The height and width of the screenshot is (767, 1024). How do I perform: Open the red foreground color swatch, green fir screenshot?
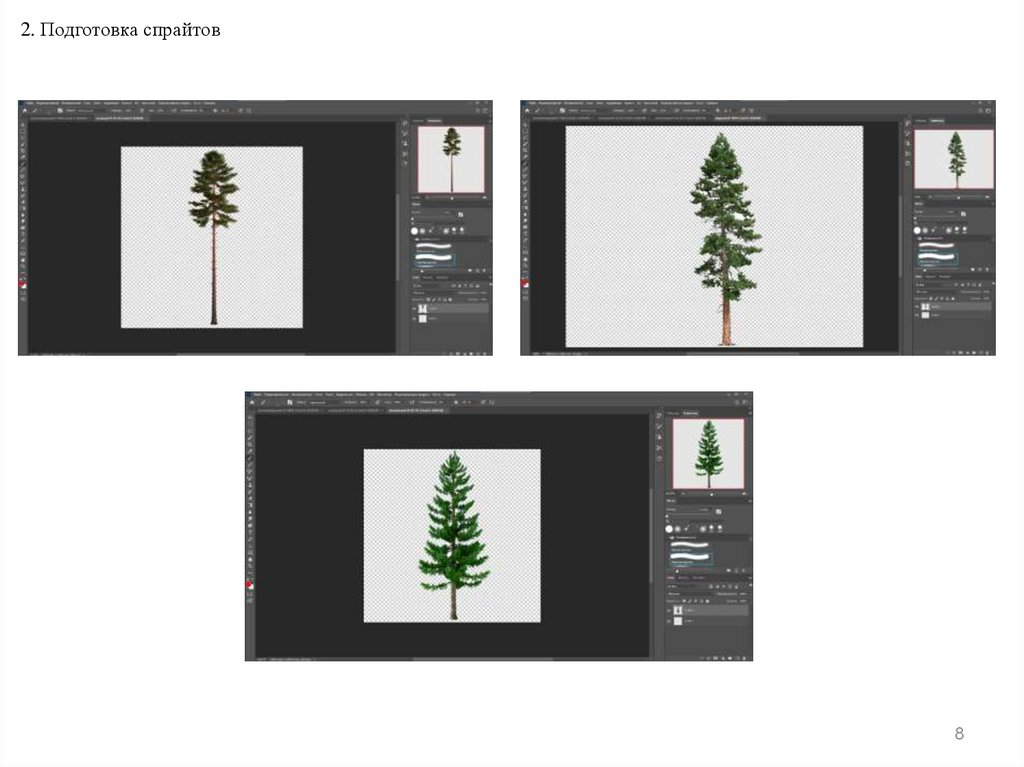coord(250,585)
